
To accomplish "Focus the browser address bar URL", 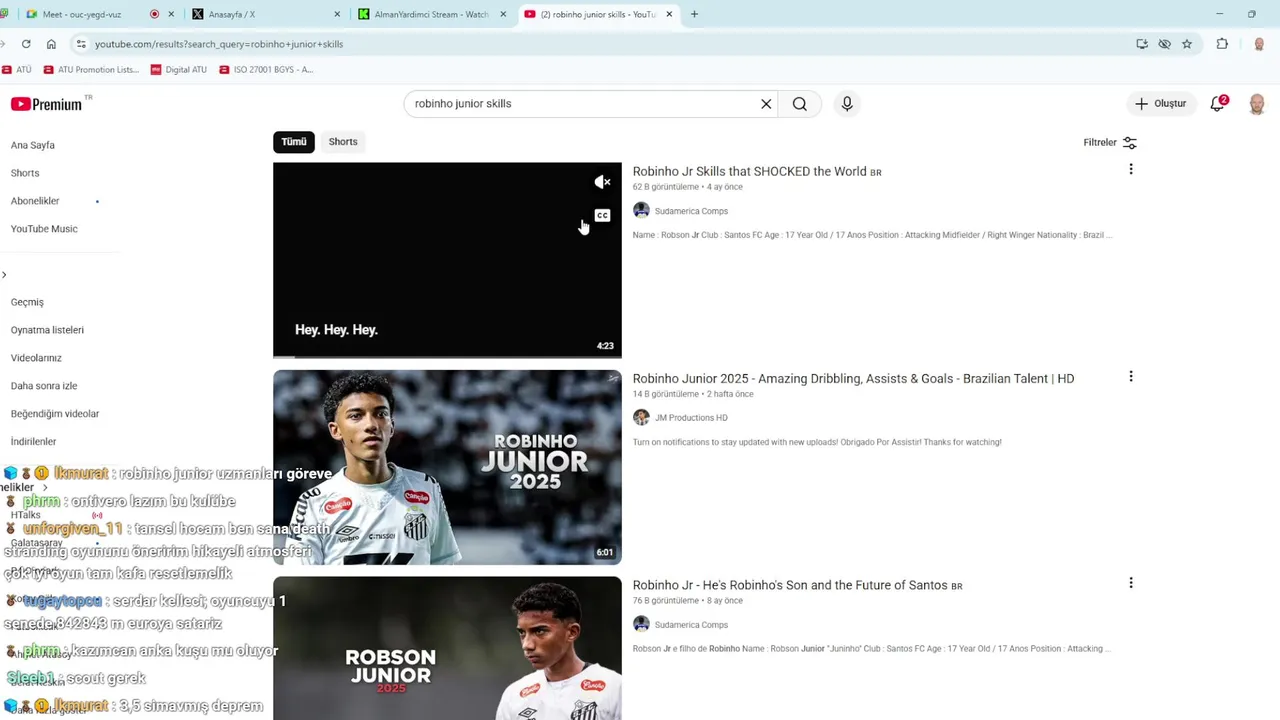I will pyautogui.click(x=219, y=44).
